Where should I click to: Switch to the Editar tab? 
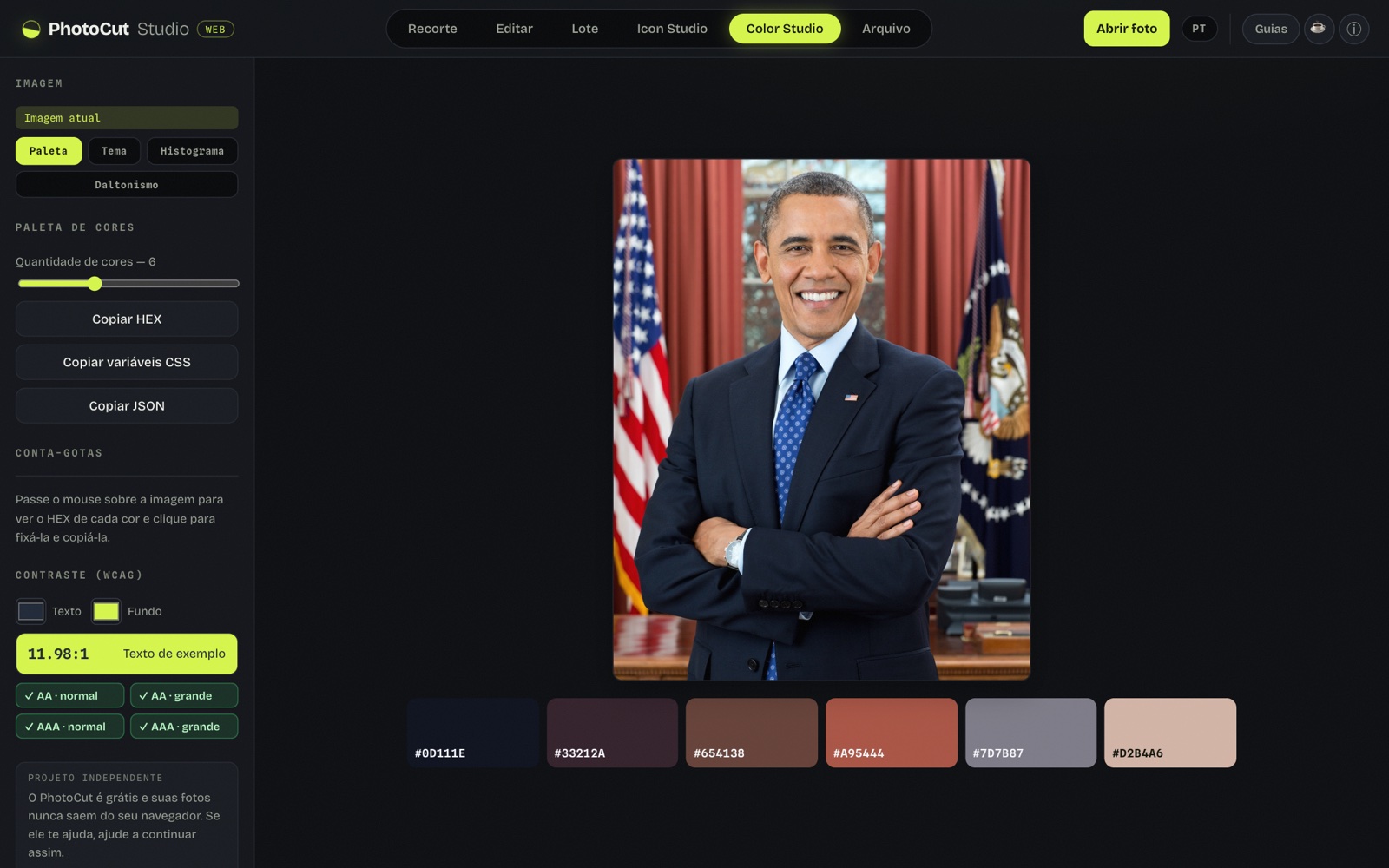click(x=514, y=29)
